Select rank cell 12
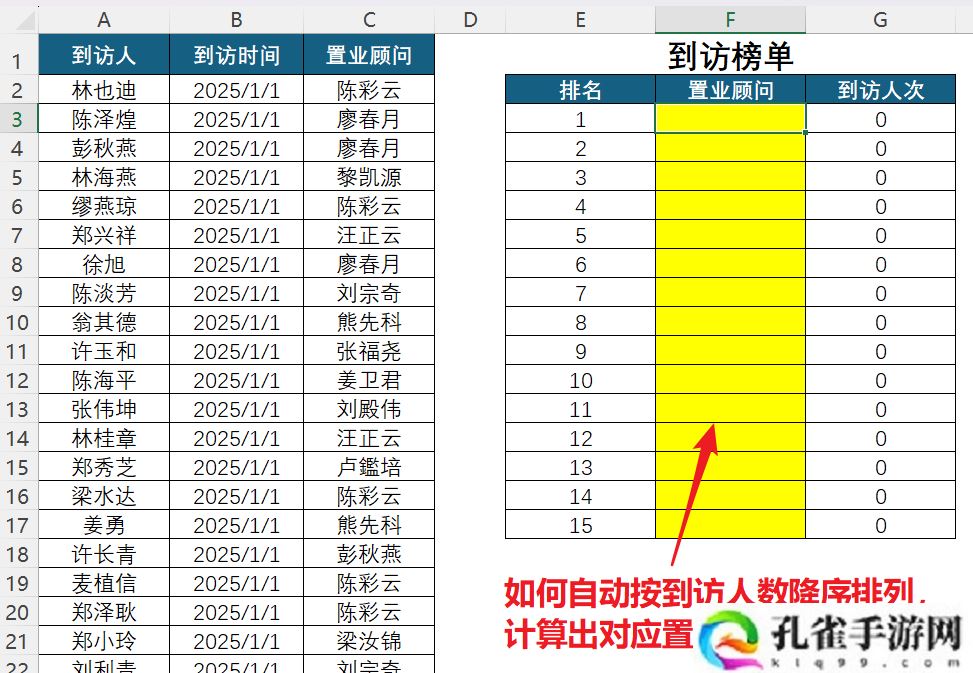Screen dimensions: 973x673 (581, 438)
